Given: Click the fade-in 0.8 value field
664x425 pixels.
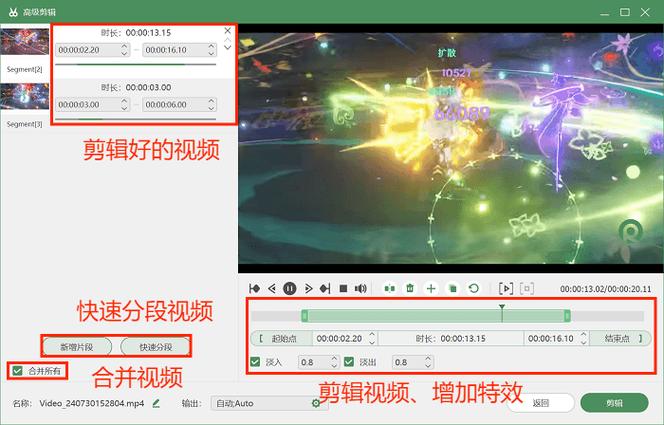Looking at the screenshot, I should coord(314,362).
